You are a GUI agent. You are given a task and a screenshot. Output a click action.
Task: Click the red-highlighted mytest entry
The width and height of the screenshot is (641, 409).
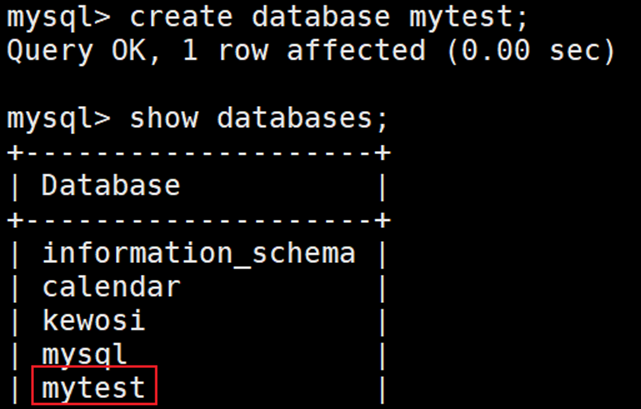pos(94,387)
